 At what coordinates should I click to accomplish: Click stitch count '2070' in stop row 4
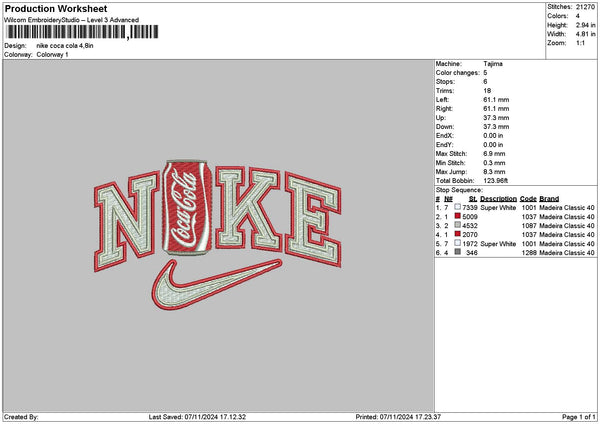(x=470, y=235)
